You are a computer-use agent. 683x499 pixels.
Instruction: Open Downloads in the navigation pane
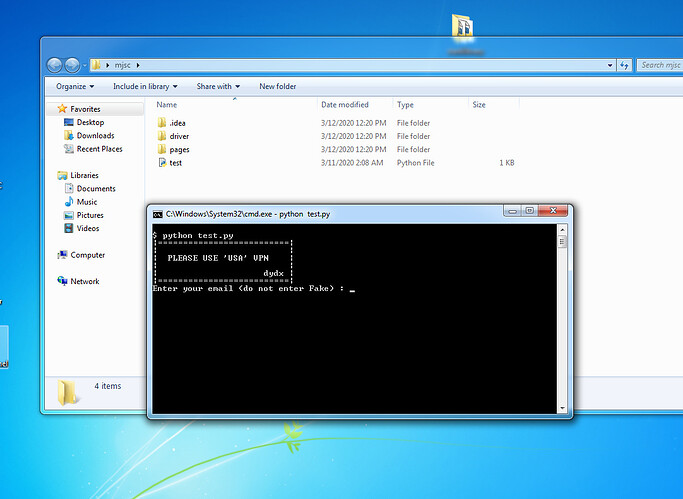pos(95,136)
